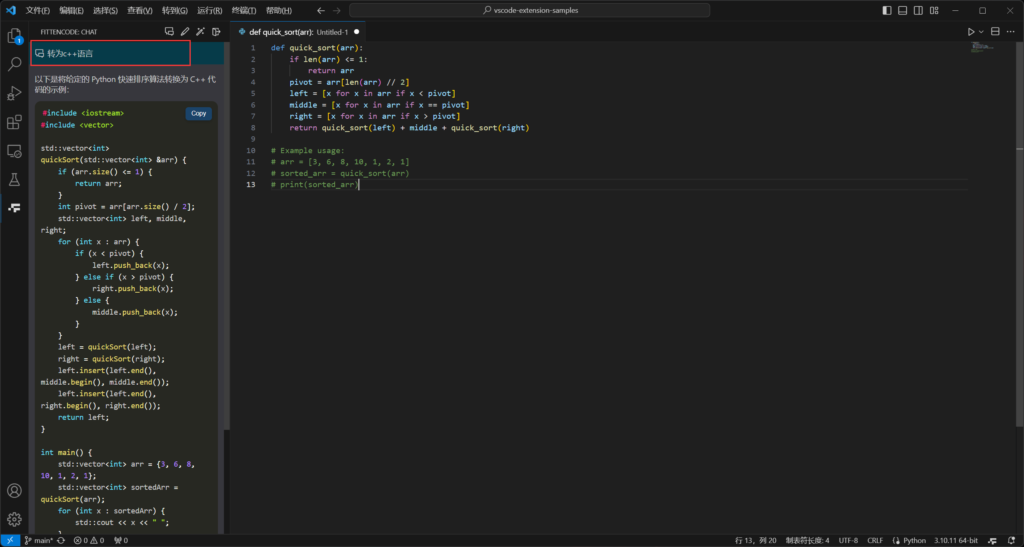Image resolution: width=1024 pixels, height=547 pixels.
Task: Open the Fitten Code panel icon
Action: point(14,208)
